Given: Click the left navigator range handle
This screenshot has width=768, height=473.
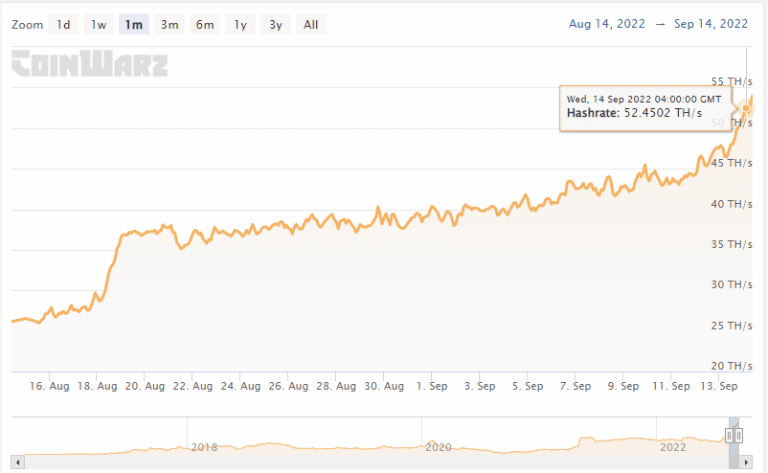Looking at the screenshot, I should [730, 436].
